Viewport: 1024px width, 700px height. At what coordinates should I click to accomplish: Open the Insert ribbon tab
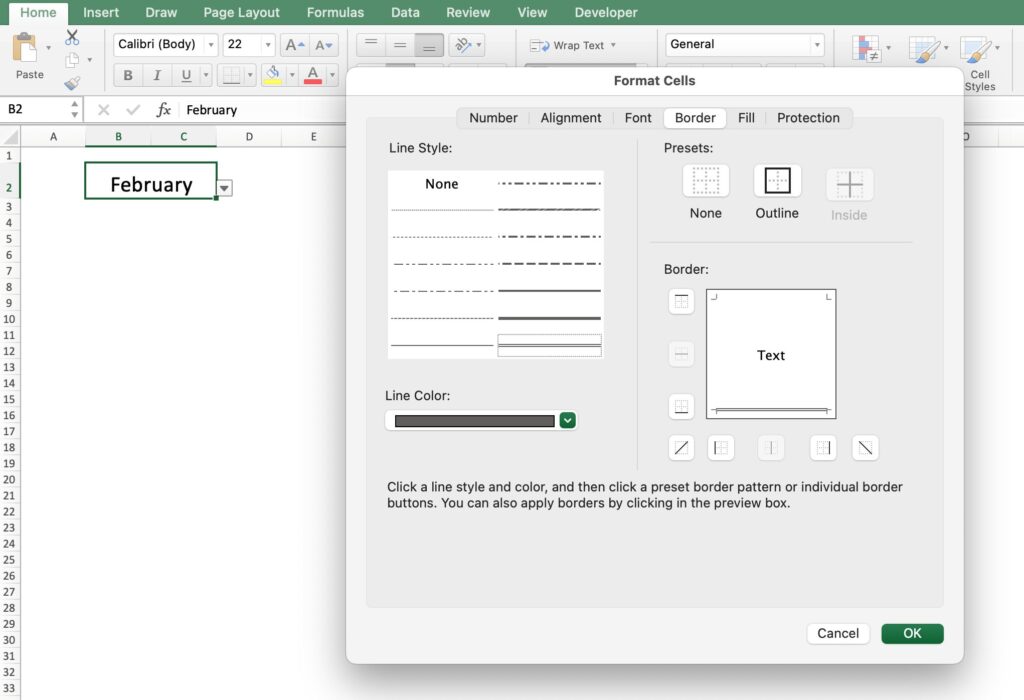click(x=101, y=12)
